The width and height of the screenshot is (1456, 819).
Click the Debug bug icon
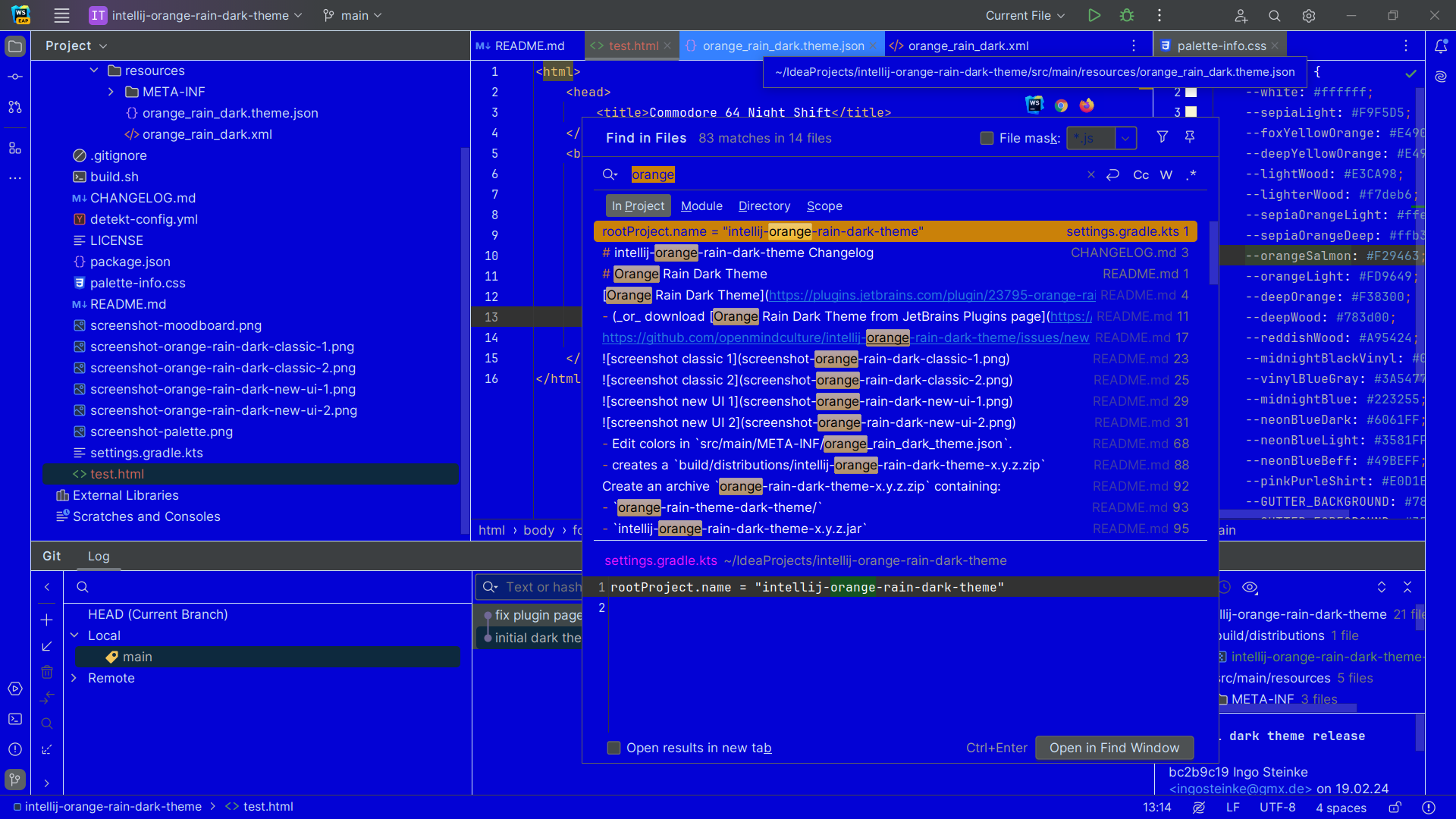tap(1127, 15)
